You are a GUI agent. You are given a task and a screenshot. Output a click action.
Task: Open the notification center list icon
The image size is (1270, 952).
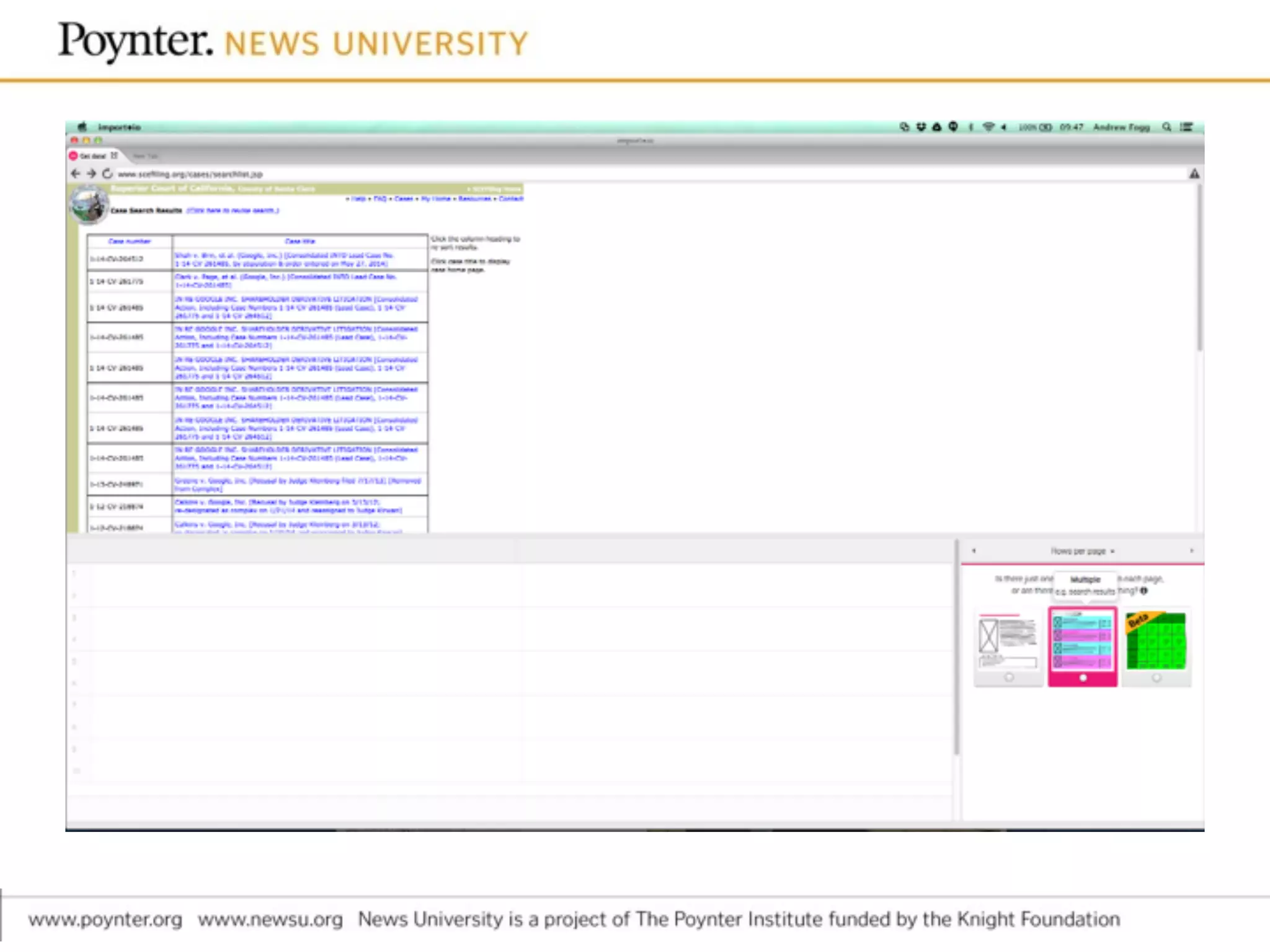(1186, 127)
